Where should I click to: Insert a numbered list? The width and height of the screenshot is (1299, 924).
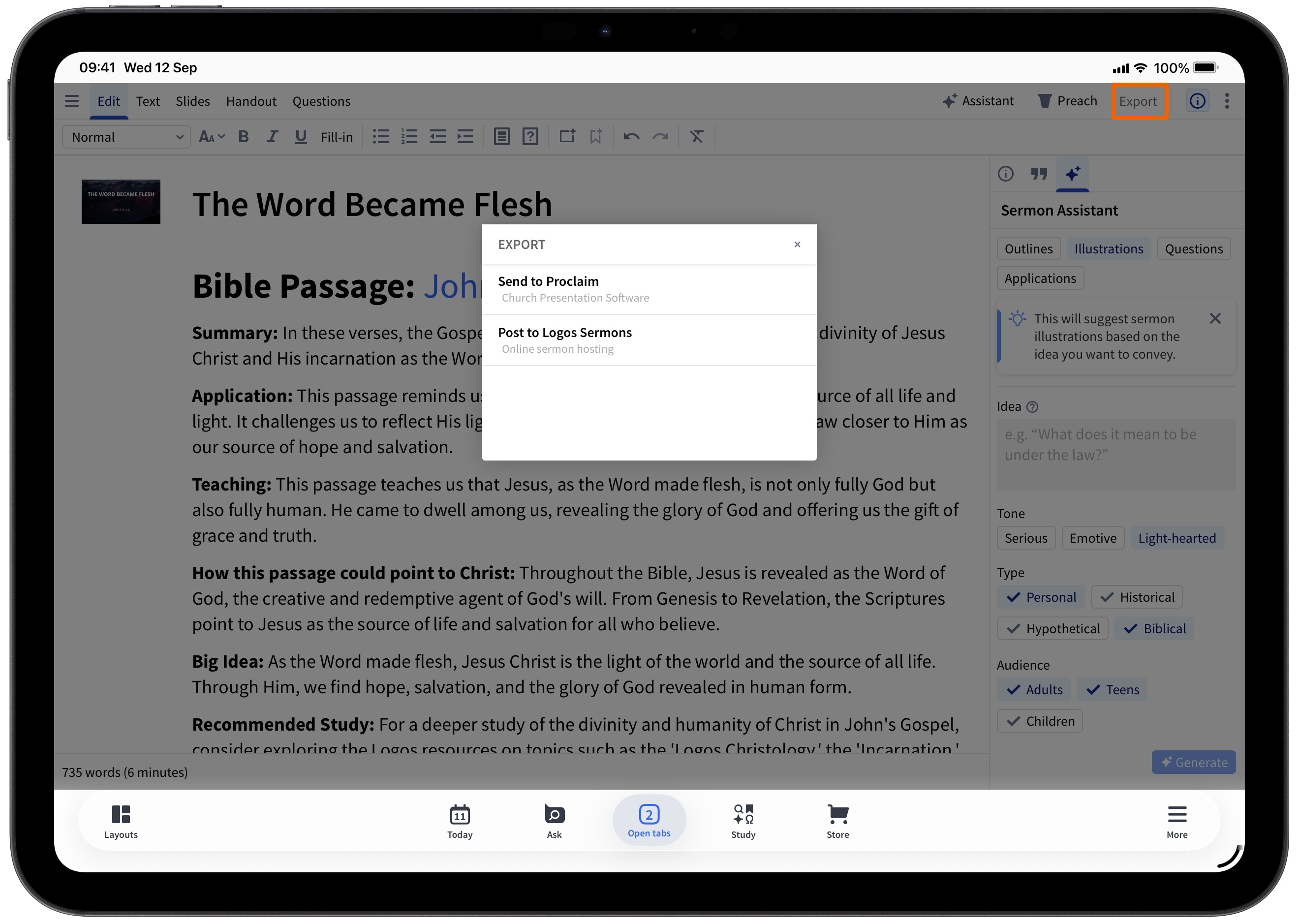pyautogui.click(x=409, y=137)
